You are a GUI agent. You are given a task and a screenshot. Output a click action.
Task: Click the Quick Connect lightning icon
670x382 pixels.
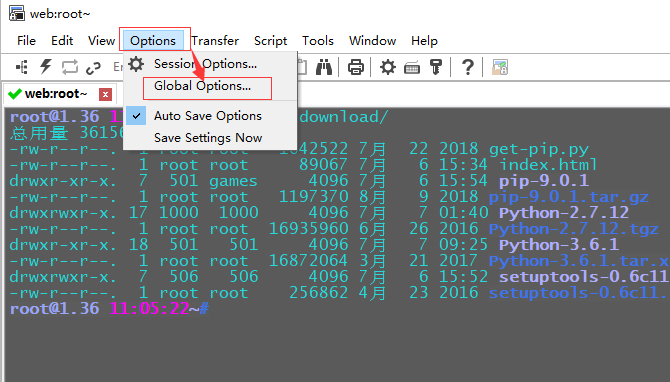point(46,67)
